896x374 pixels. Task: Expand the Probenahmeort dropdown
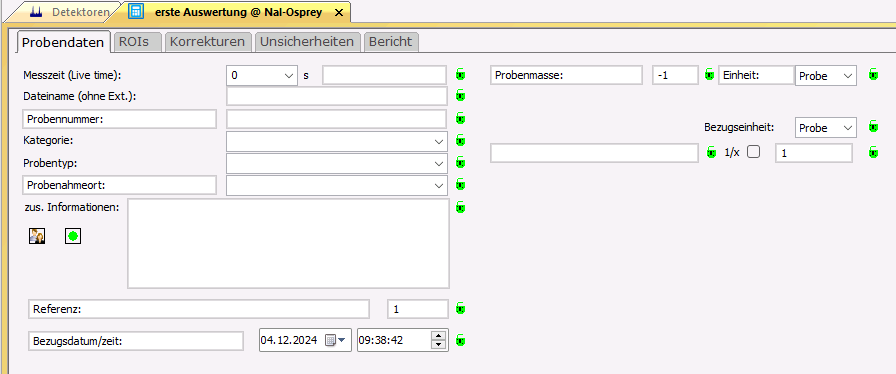[439, 185]
